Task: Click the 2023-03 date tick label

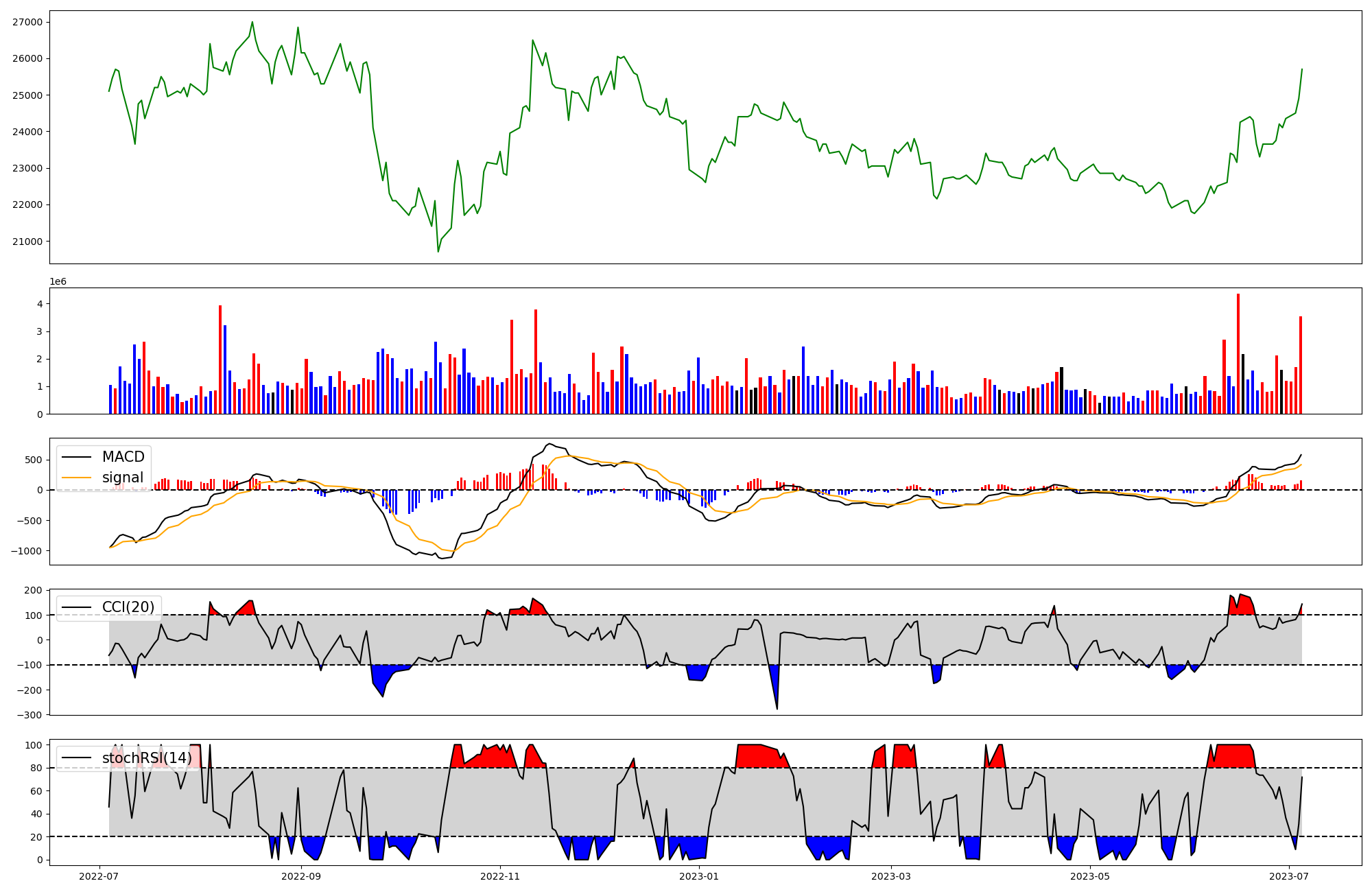Action: [891, 876]
